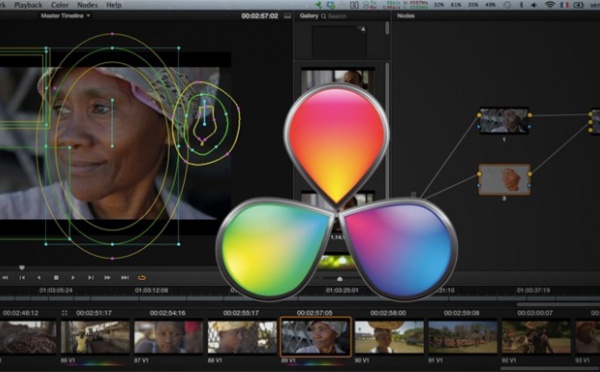The width and height of the screenshot is (600, 372).
Task: Select the empty gallery still marked A
Action: tap(339, 41)
